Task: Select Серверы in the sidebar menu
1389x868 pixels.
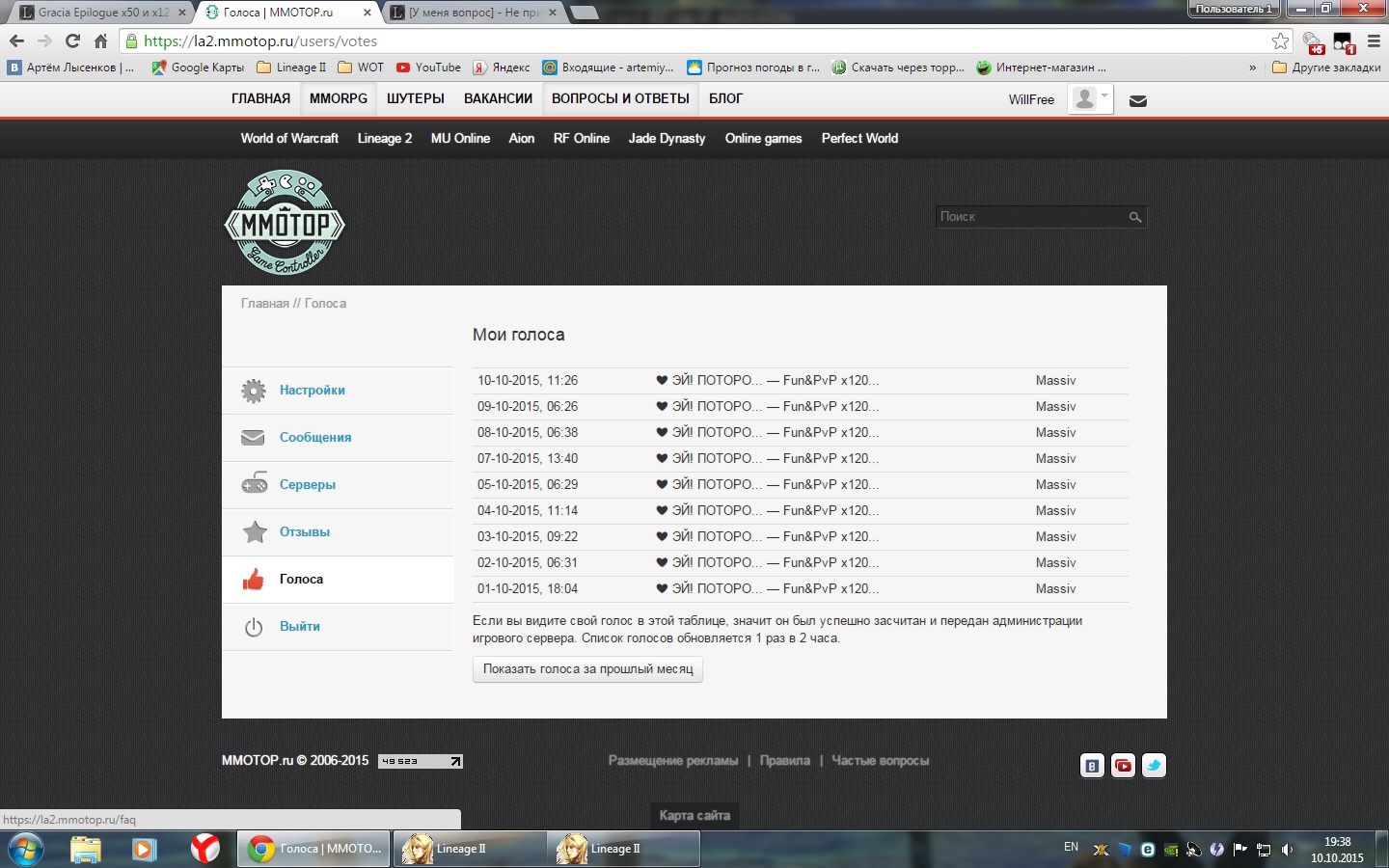Action: tap(307, 485)
